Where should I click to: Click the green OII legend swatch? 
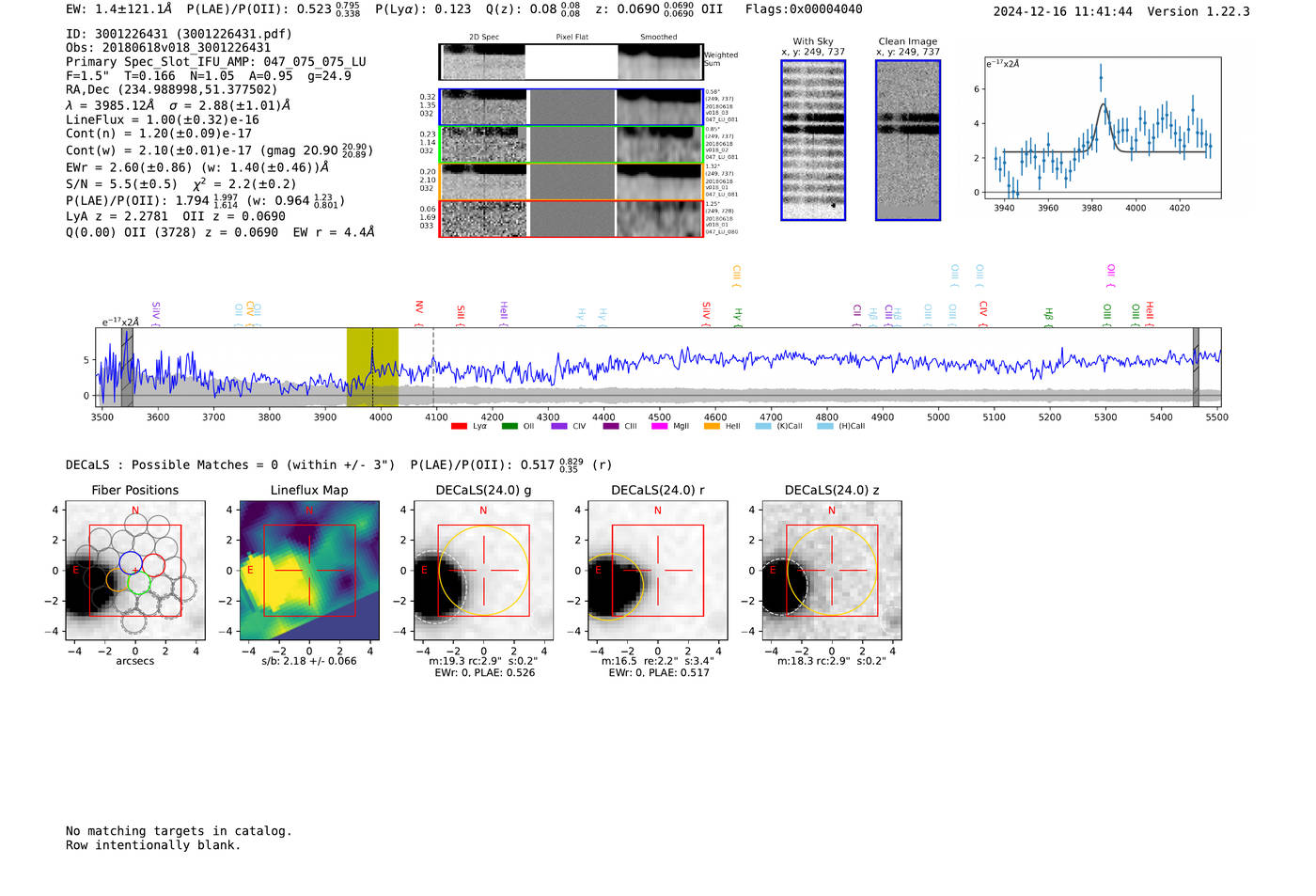(x=509, y=426)
